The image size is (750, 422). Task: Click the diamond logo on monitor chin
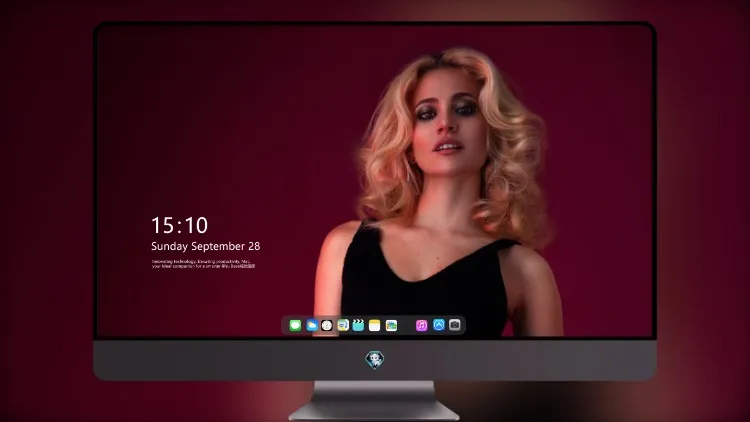coord(375,360)
